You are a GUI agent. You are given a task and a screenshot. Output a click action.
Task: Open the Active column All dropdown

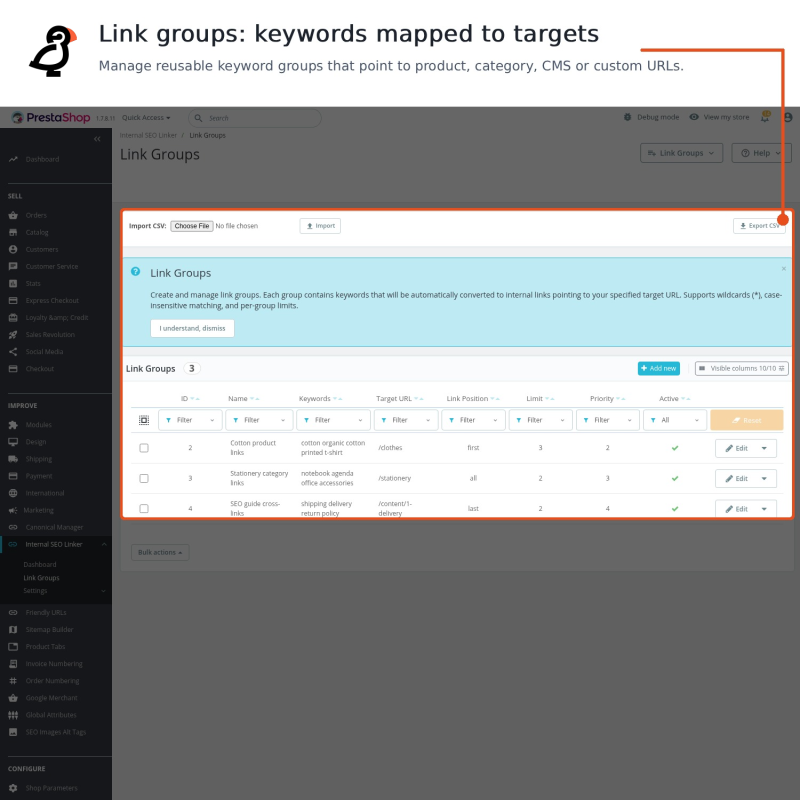[x=674, y=420]
